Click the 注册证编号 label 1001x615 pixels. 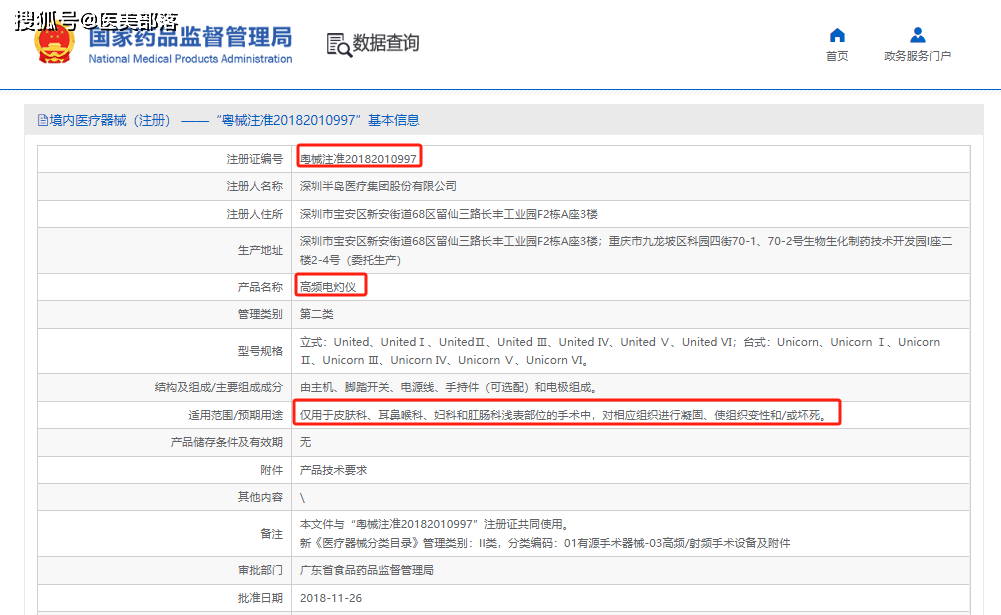click(254, 158)
